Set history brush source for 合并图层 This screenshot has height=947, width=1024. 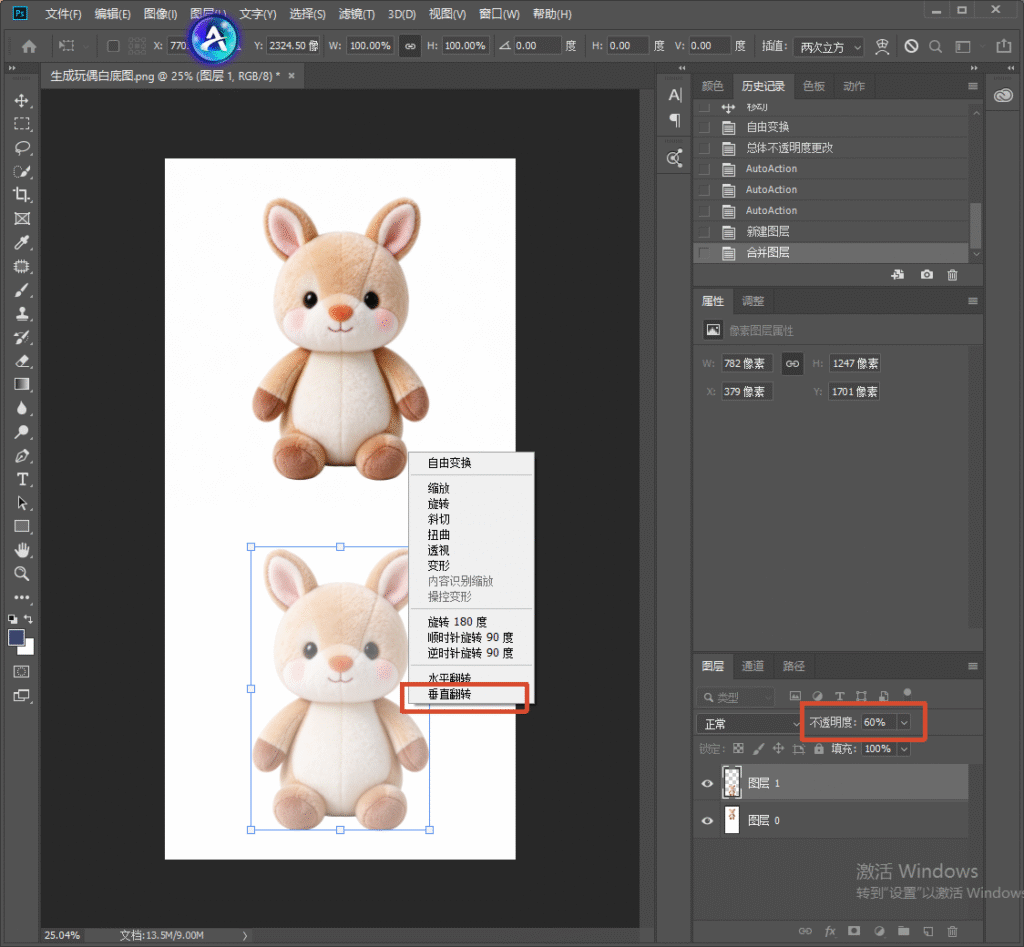point(704,253)
